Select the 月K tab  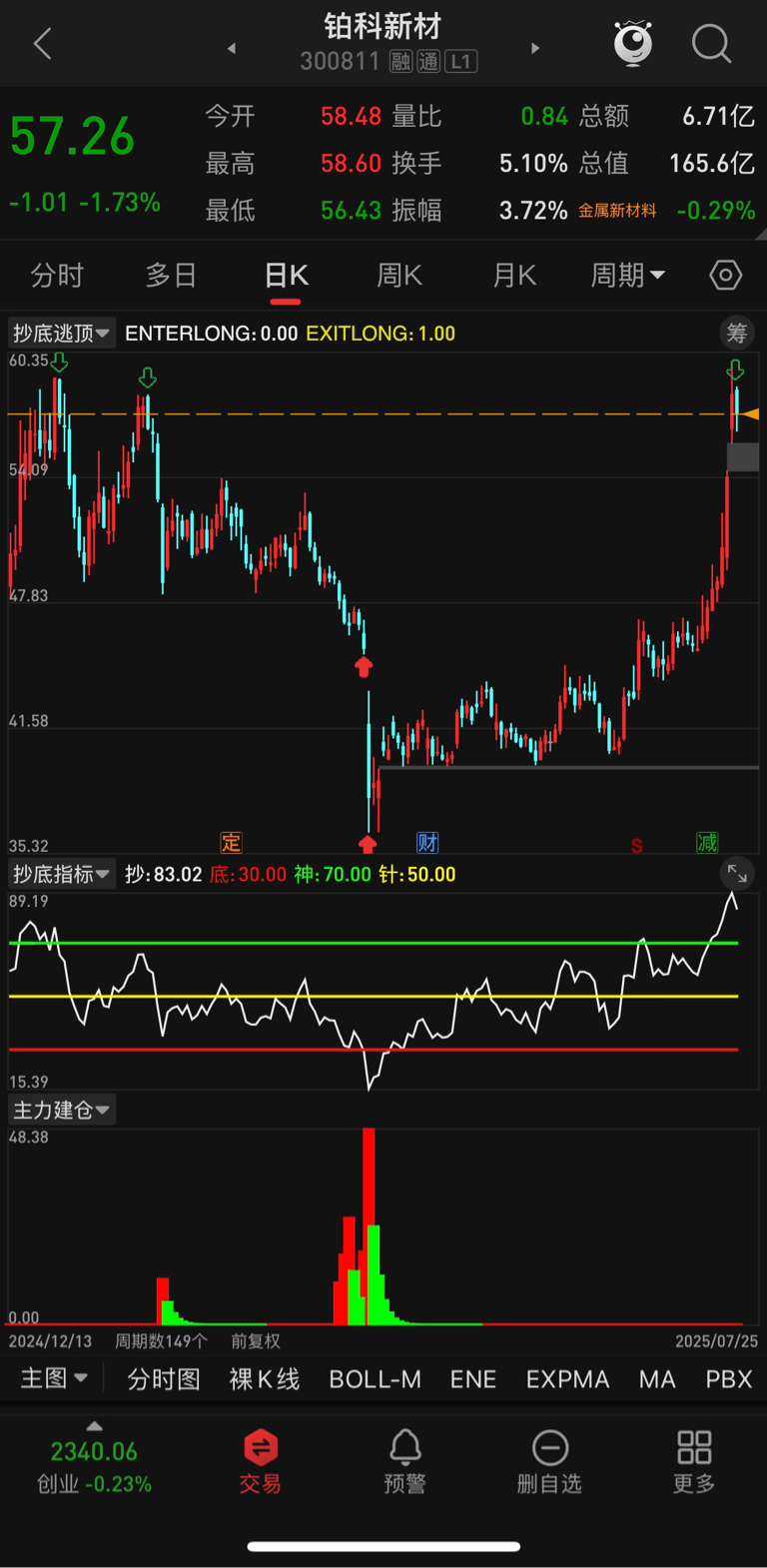[x=514, y=275]
